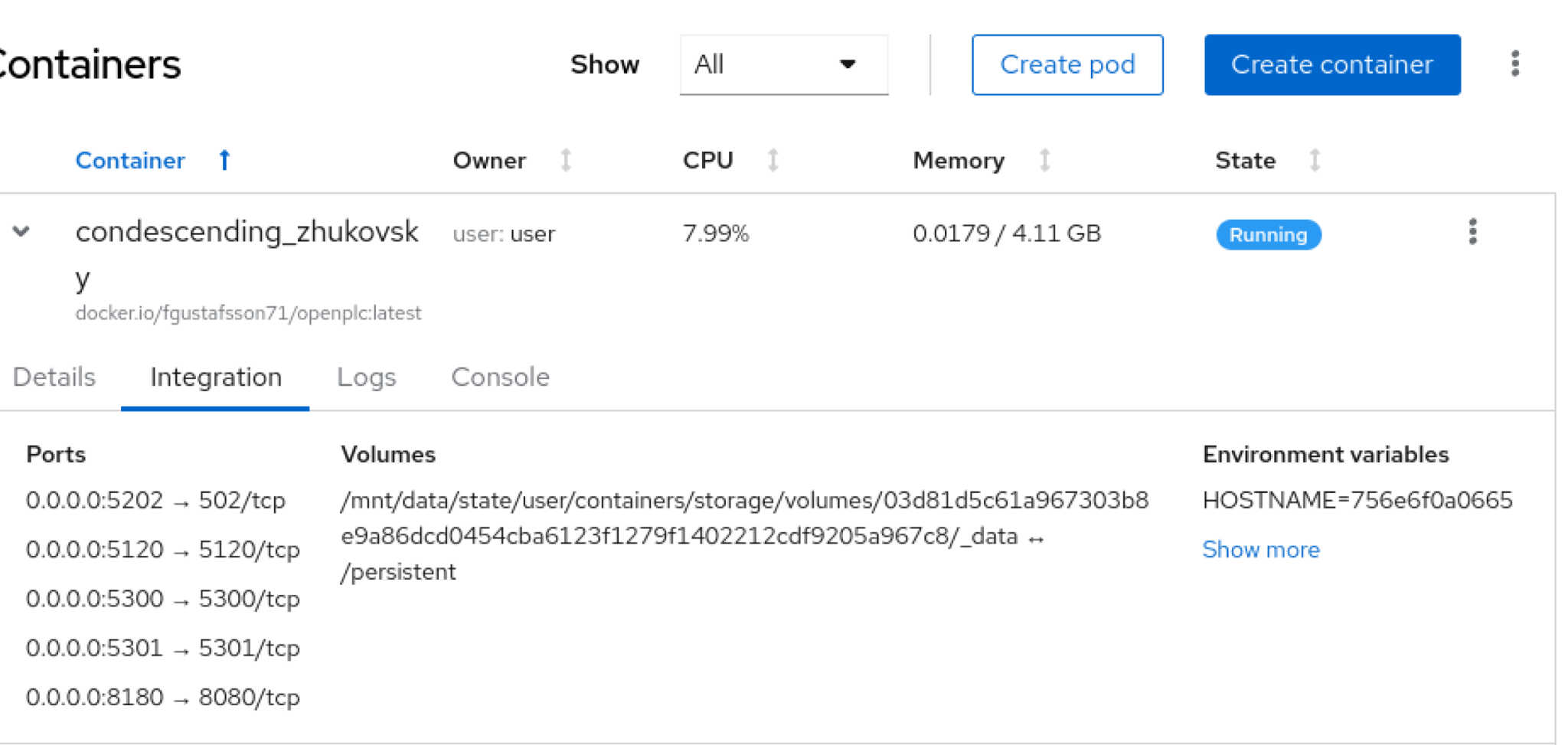
Task: Open the Logs tab
Action: (x=366, y=377)
